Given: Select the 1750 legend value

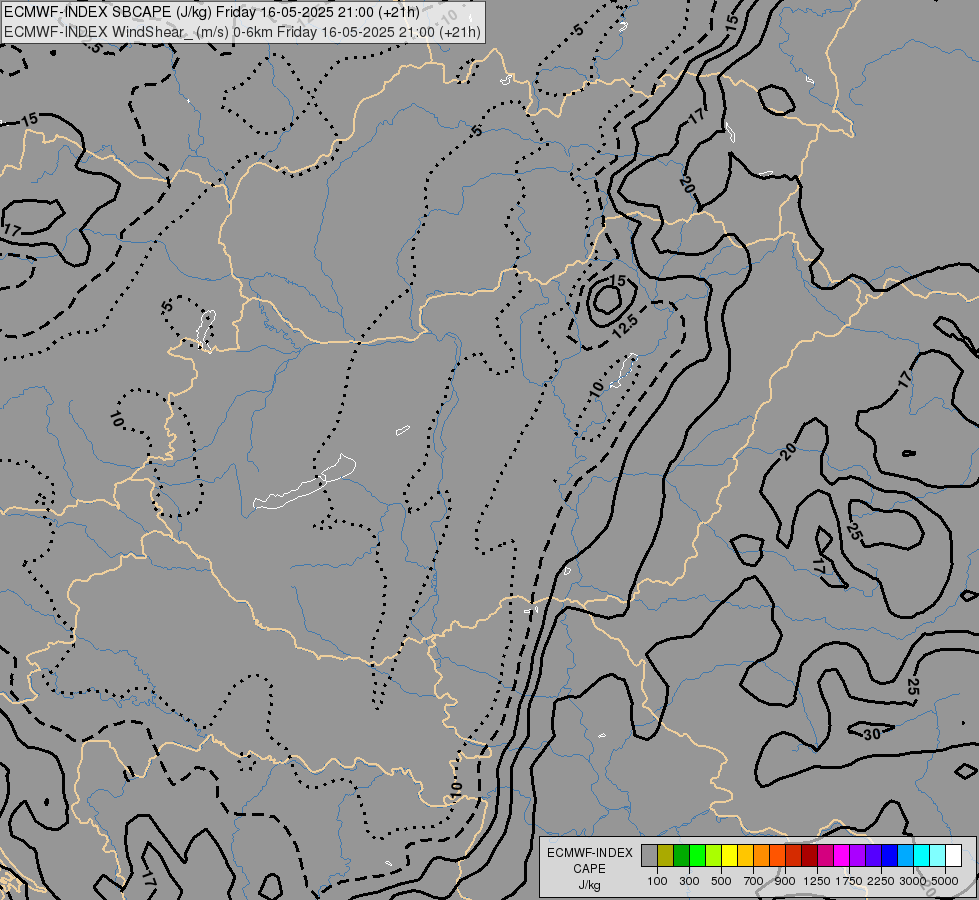Looking at the screenshot, I should (x=849, y=881).
